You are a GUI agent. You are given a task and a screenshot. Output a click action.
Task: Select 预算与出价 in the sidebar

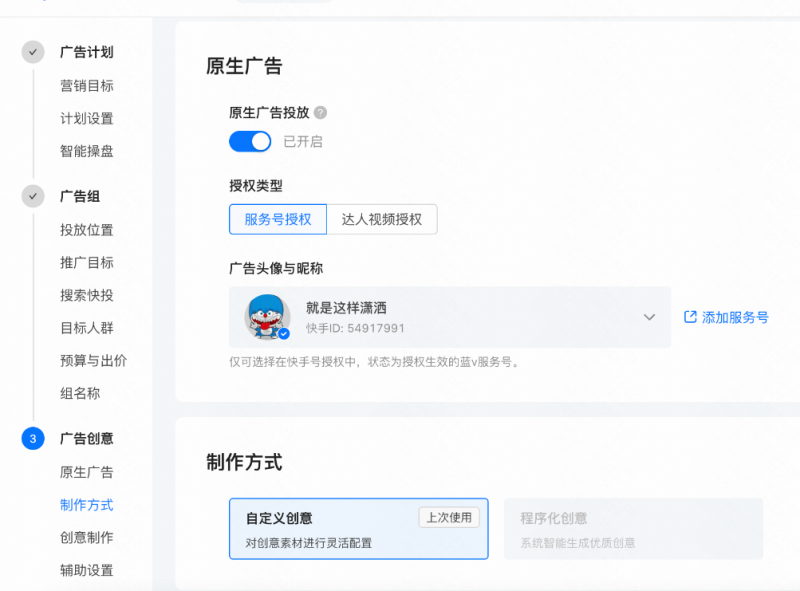click(96, 361)
